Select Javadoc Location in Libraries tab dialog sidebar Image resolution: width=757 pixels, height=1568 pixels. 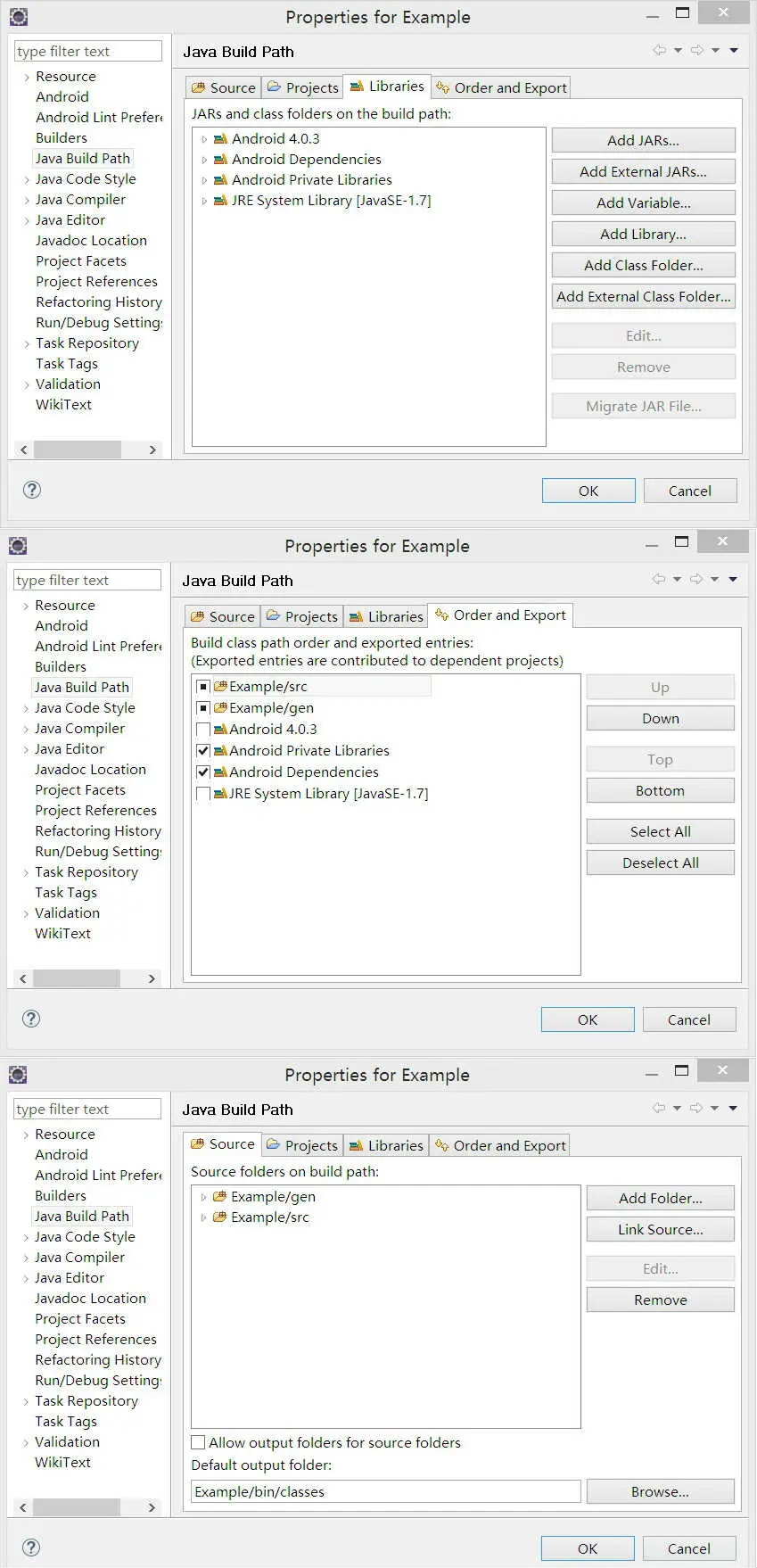point(91,241)
